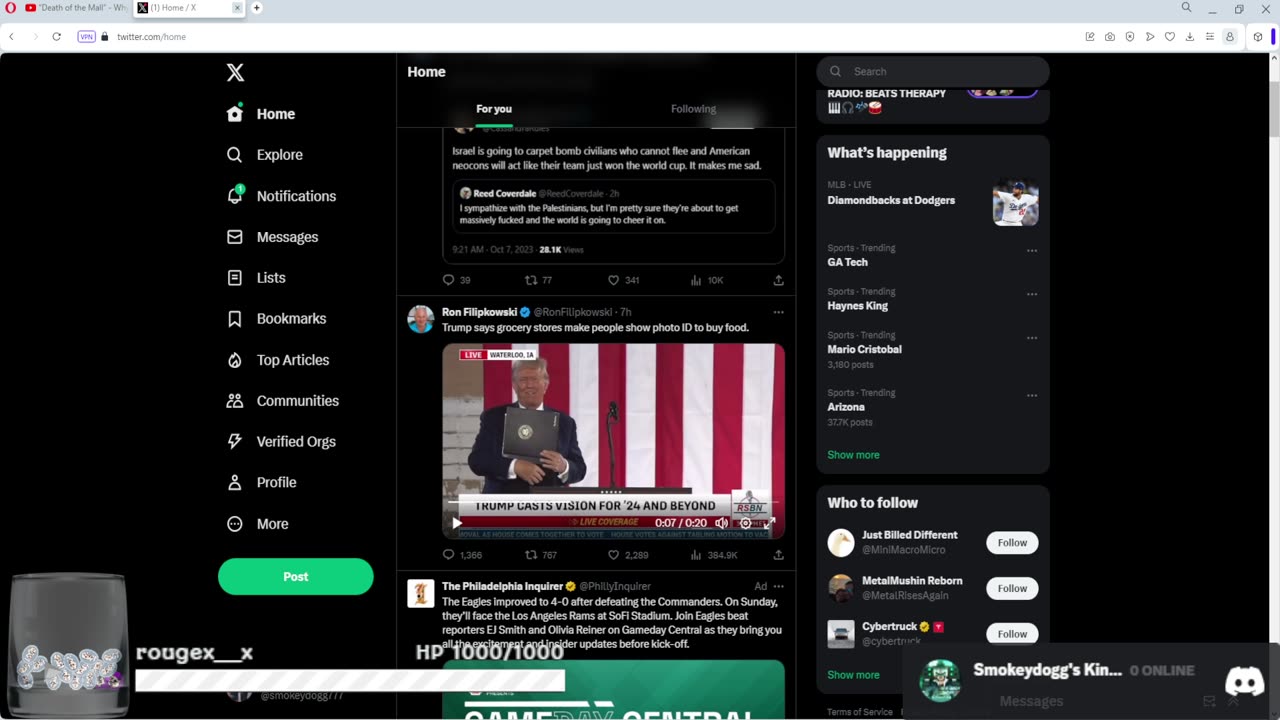Open Messages in the sidebar
Image resolution: width=1280 pixels, height=720 pixels.
click(x=273, y=237)
